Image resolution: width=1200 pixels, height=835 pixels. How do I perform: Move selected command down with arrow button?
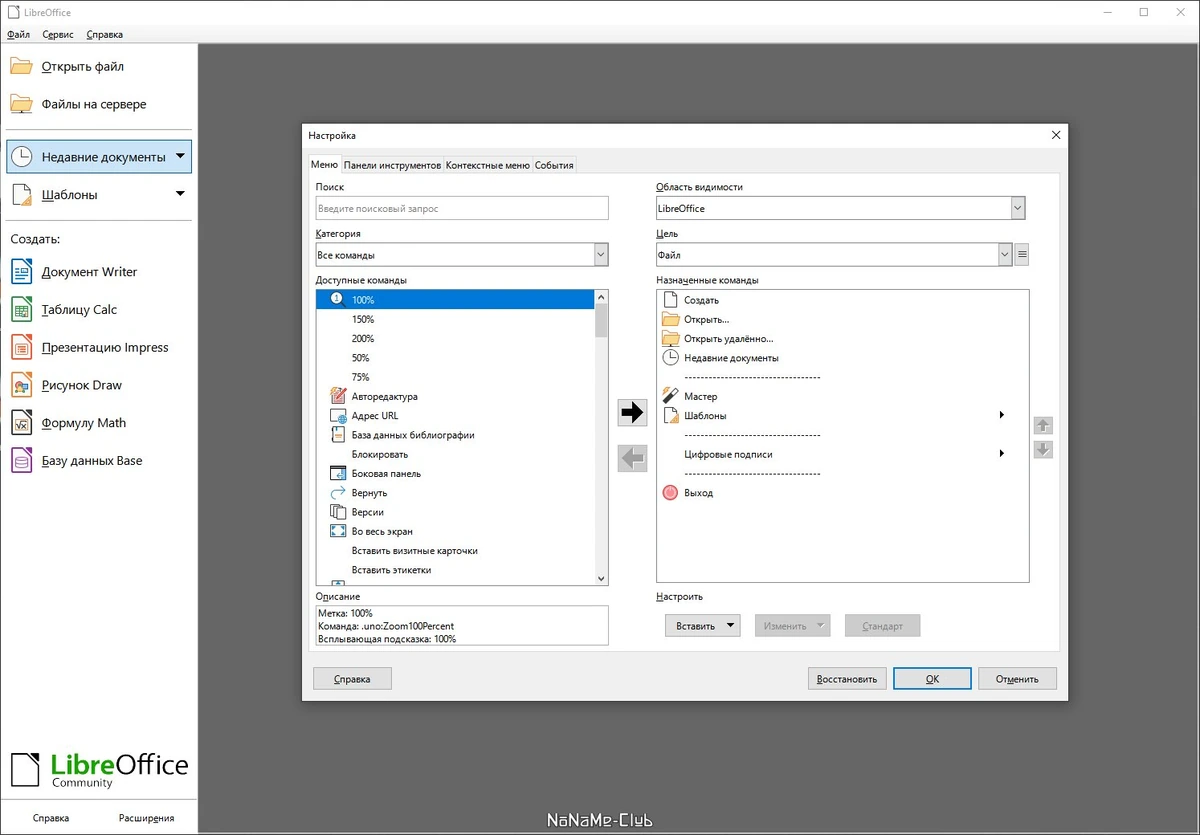pos(1043,450)
